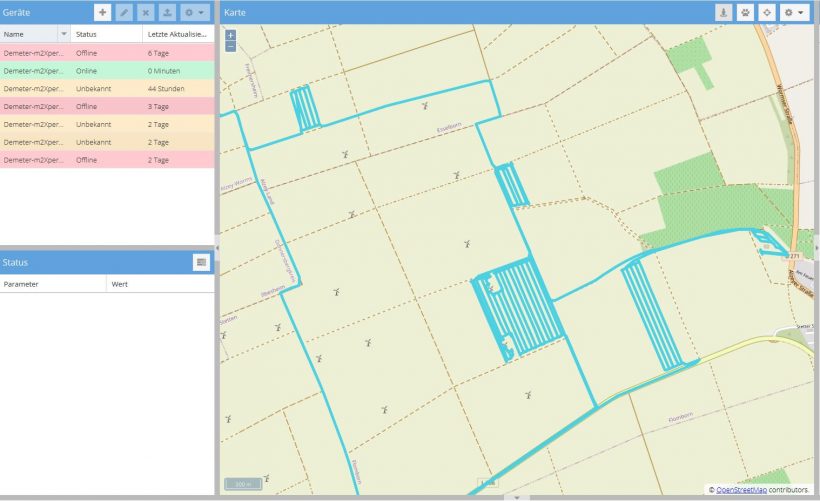Image resolution: width=820 pixels, height=502 pixels.
Task: Zoom in the map with plus button
Action: coord(231,35)
